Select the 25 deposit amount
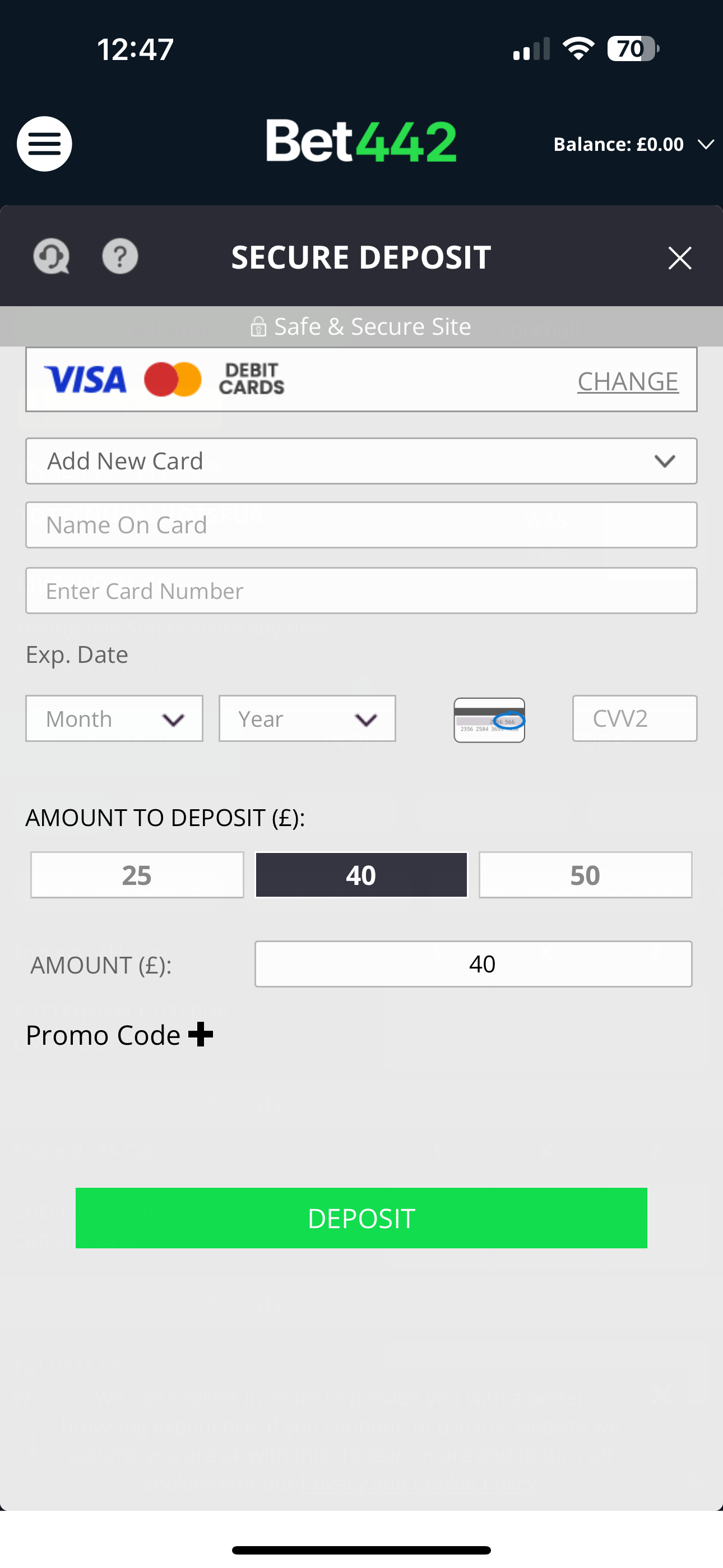The height and width of the screenshot is (1568, 723). point(137,875)
